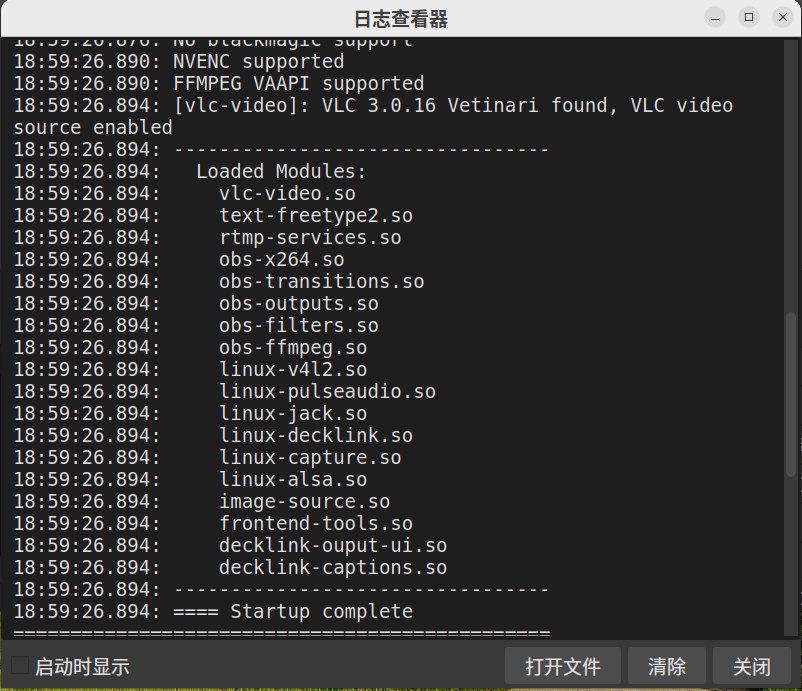Click the 日志查看器 window title text
The image size is (802, 691).
pyautogui.click(x=401, y=19)
